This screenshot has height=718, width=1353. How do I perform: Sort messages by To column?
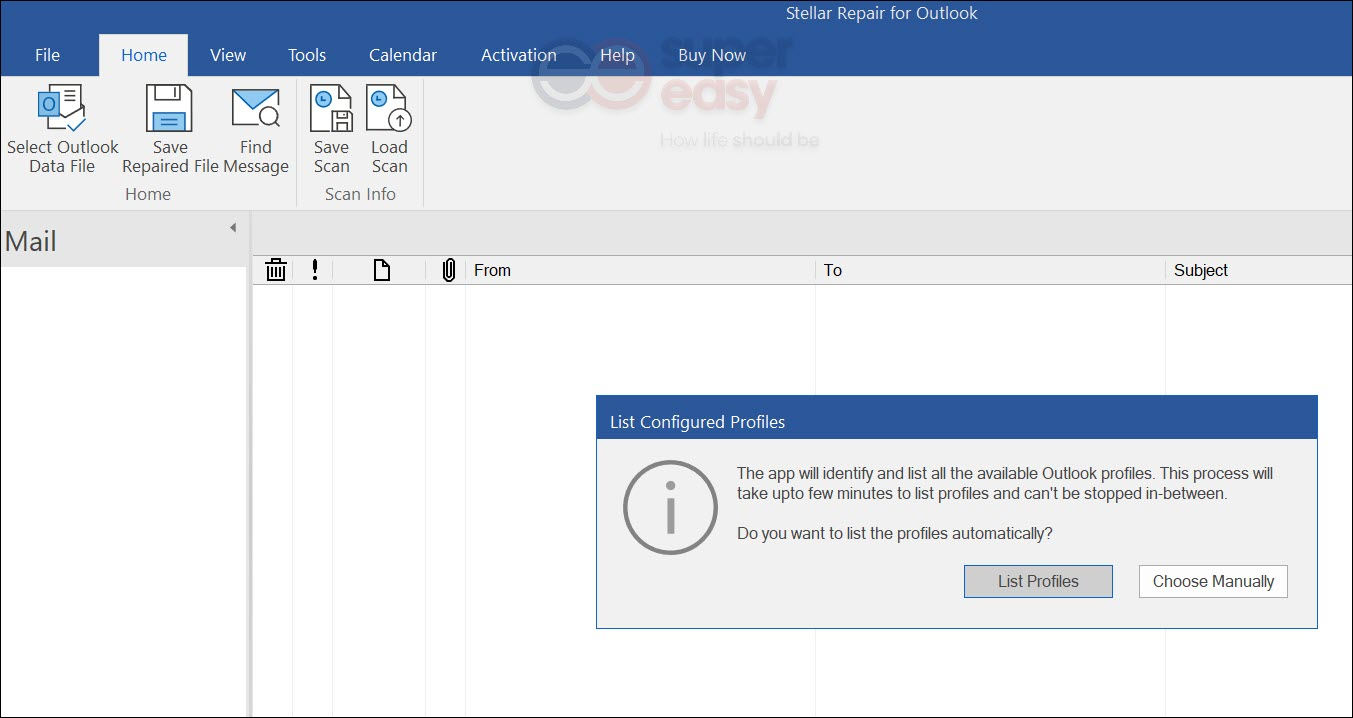[990, 270]
